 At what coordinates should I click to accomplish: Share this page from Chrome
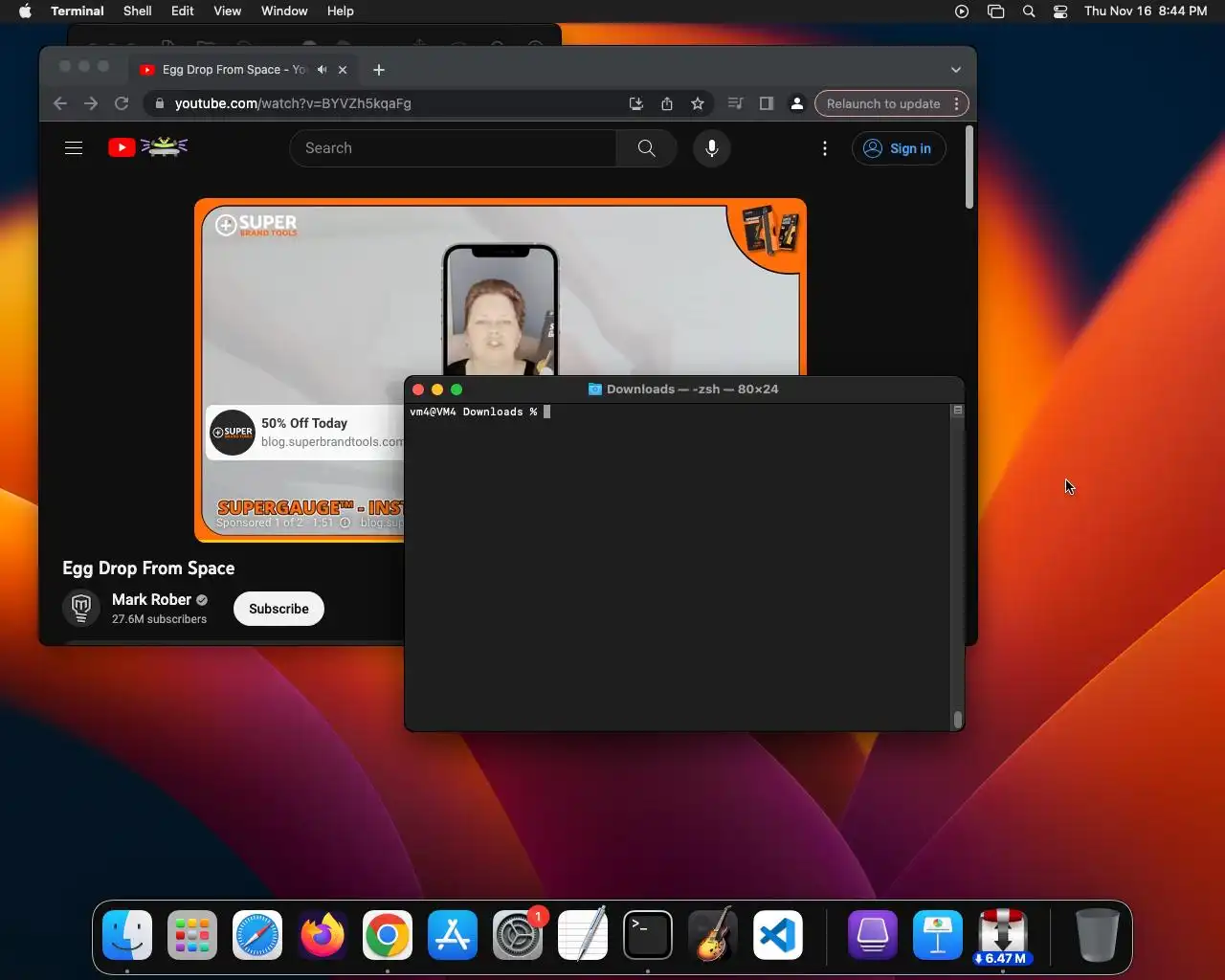[x=667, y=103]
